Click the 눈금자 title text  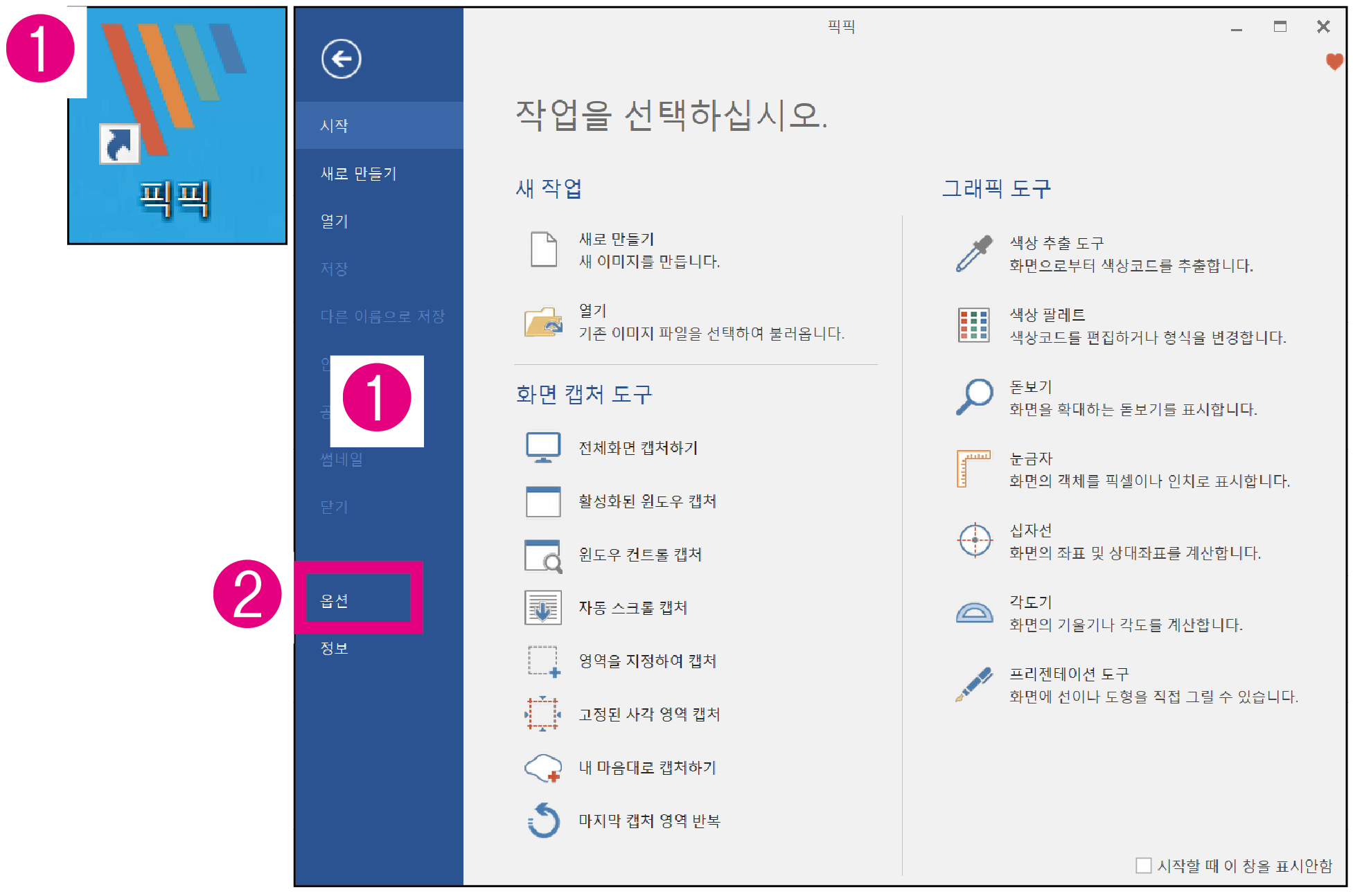tap(1030, 458)
